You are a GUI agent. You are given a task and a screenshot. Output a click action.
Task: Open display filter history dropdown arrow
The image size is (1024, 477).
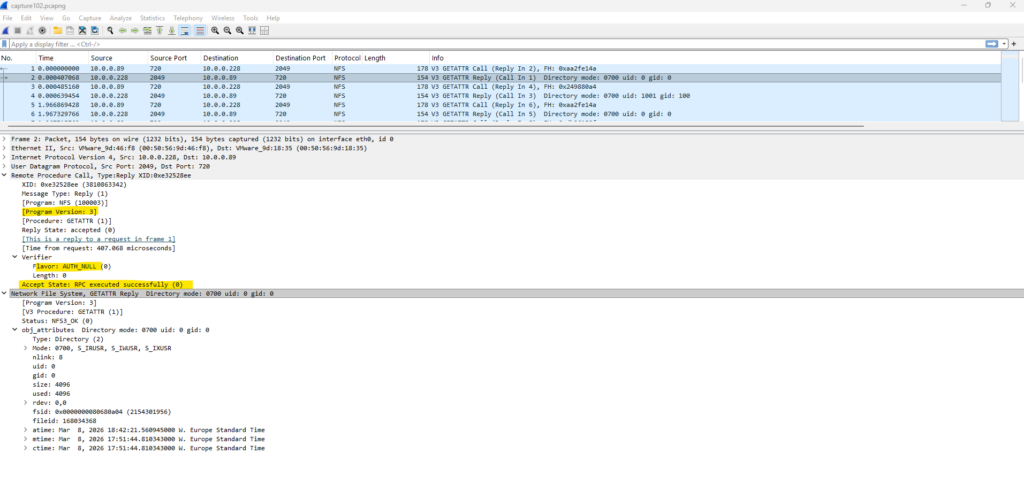coord(1004,44)
